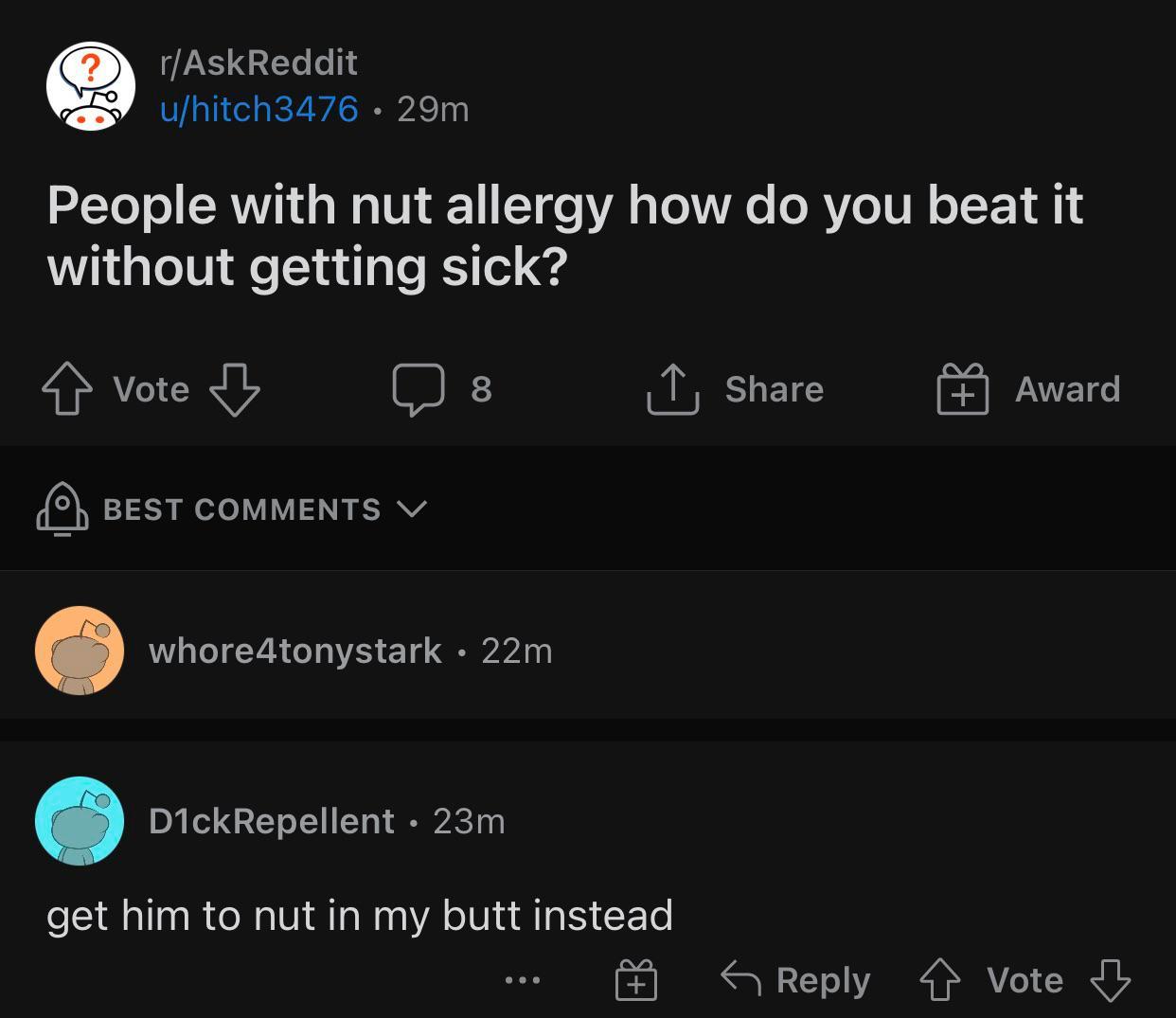
Task: Upvote D1ckRepellent's comment
Action: click(940, 980)
